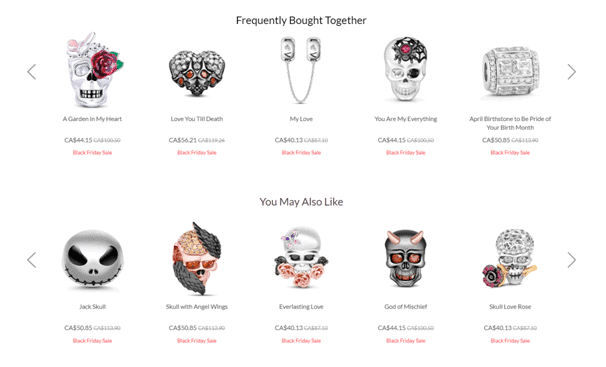Open the Jack Skull charm image
Viewport: 606px width, 367px height.
click(93, 260)
